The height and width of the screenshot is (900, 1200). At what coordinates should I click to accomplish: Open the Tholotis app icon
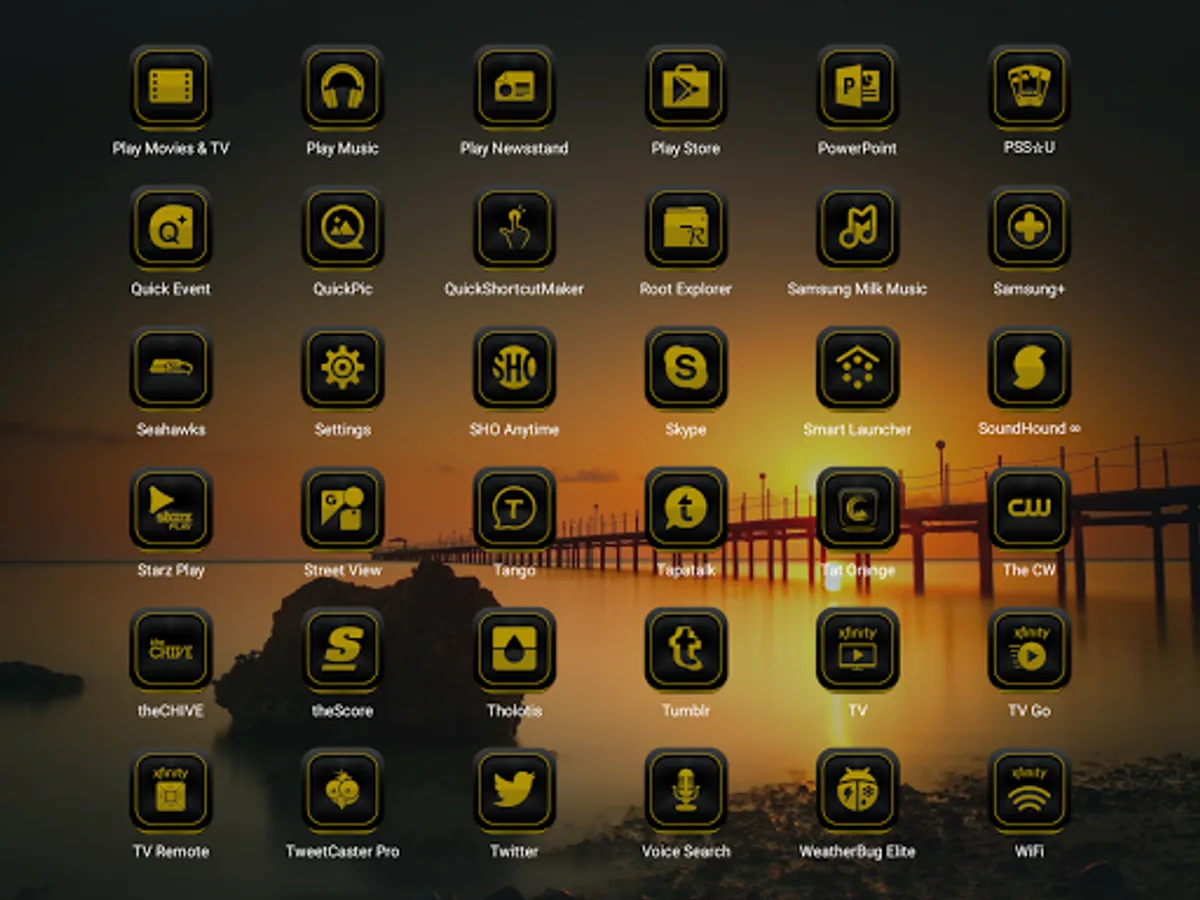point(514,651)
